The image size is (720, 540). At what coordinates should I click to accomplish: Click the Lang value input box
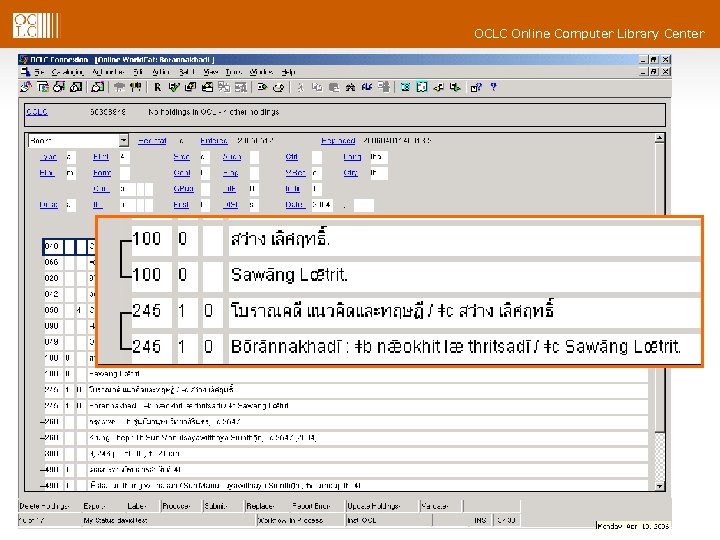click(x=378, y=157)
